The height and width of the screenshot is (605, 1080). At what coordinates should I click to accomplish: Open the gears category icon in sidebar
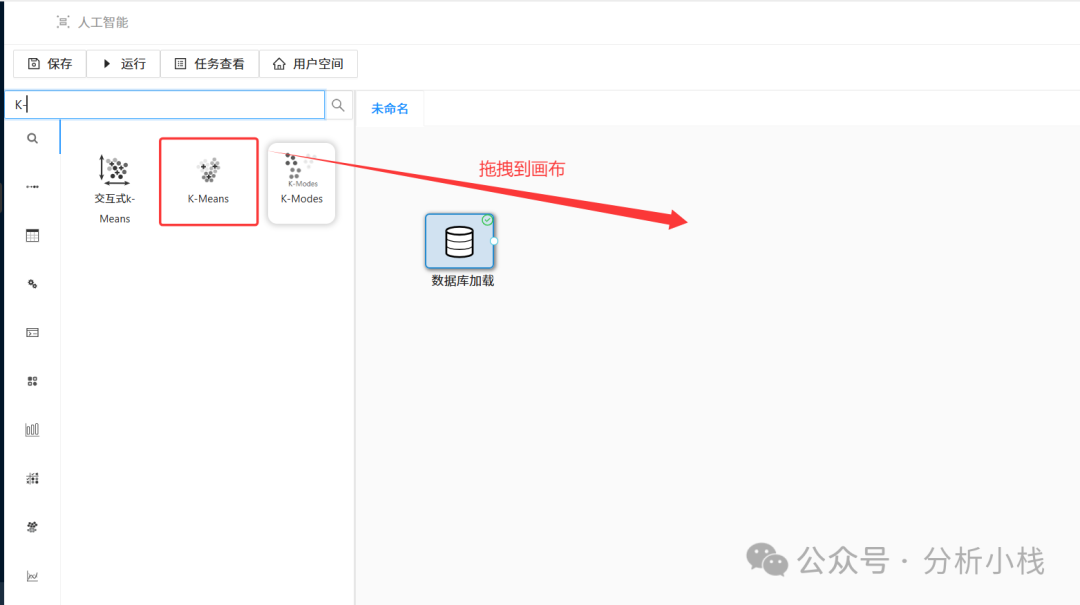click(x=32, y=284)
